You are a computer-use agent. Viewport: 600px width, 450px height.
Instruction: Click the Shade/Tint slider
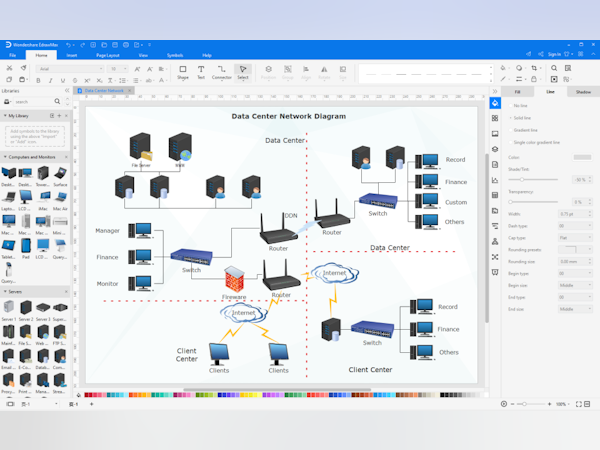tap(533, 179)
